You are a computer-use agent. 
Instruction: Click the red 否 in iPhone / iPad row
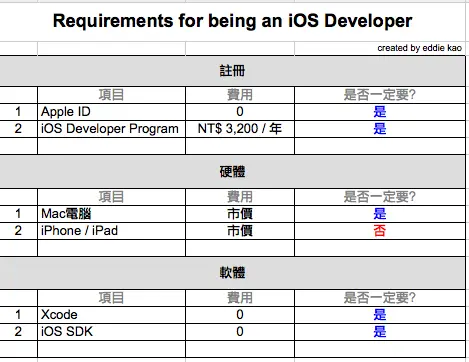380,231
